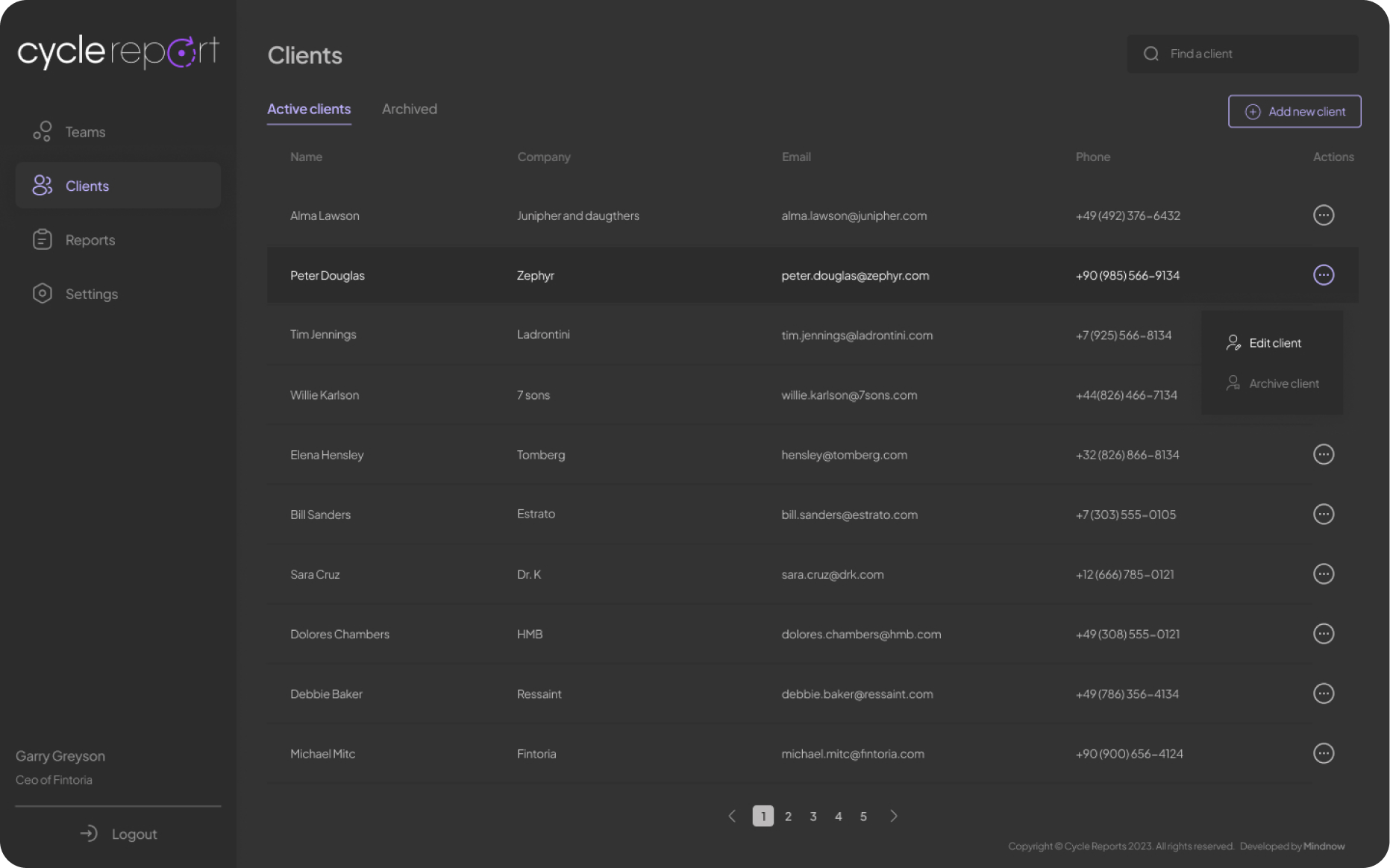Open the Teams section icon in sidebar
This screenshot has width=1390, height=868.
(x=42, y=132)
